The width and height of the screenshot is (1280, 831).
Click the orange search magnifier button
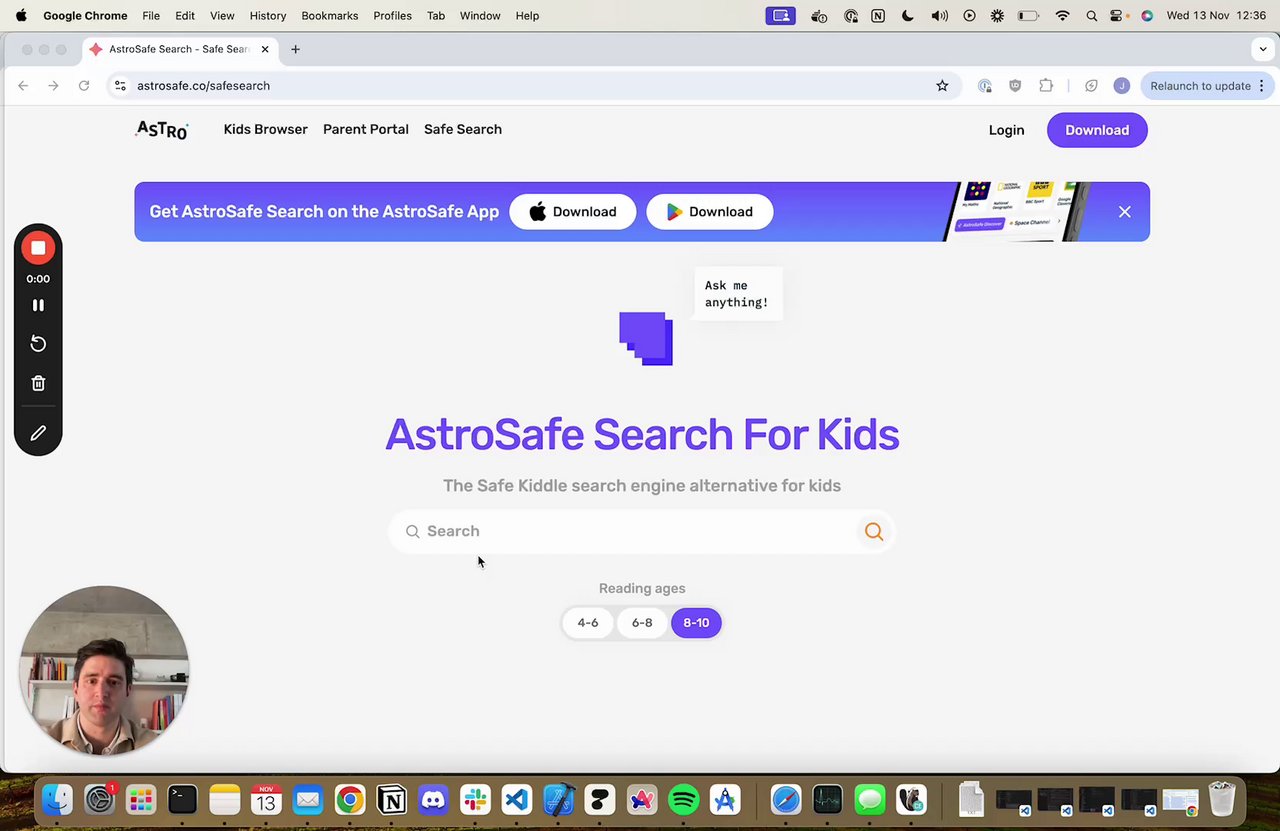coord(874,531)
